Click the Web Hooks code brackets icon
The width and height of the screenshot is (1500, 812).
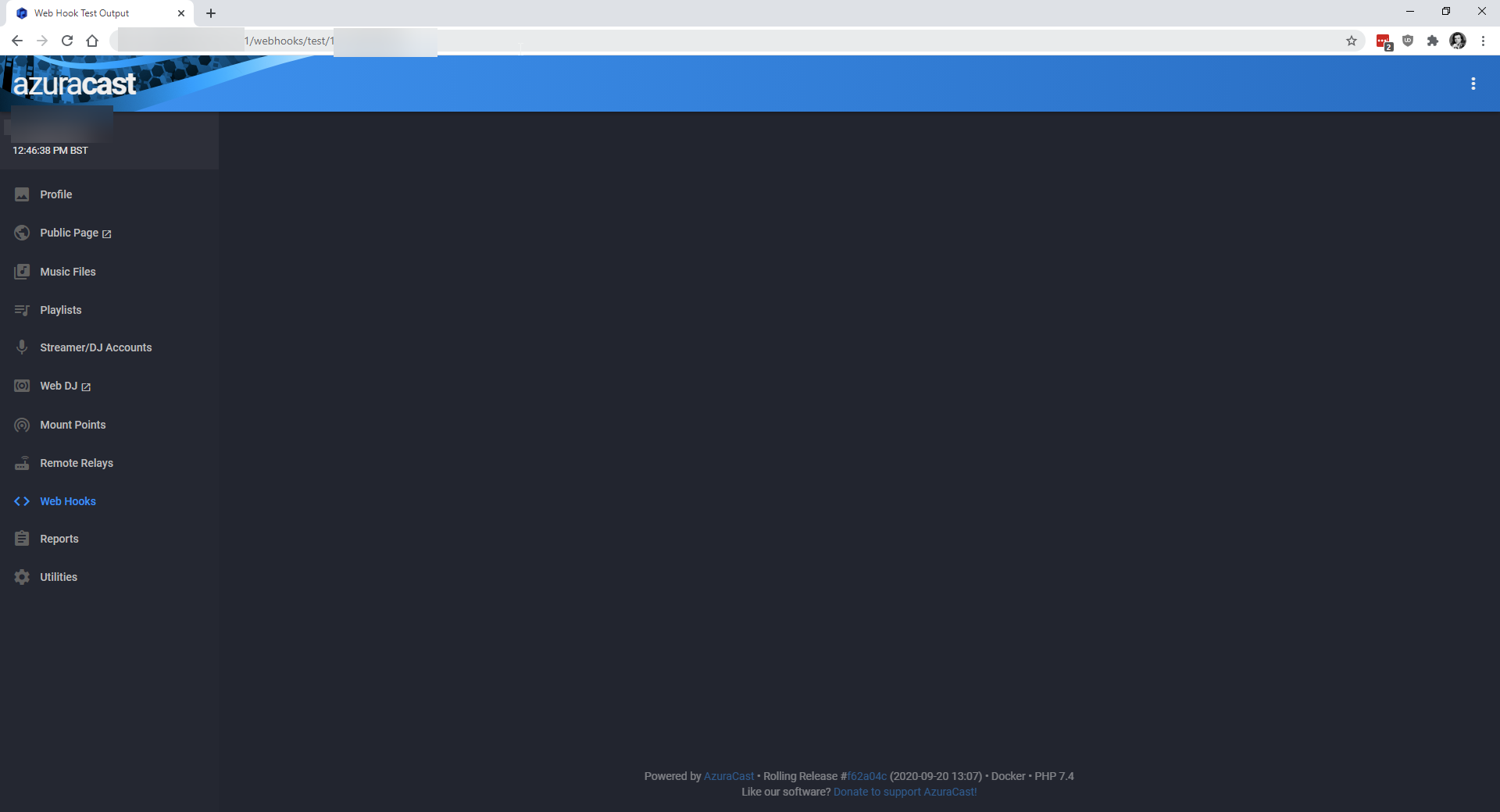22,501
